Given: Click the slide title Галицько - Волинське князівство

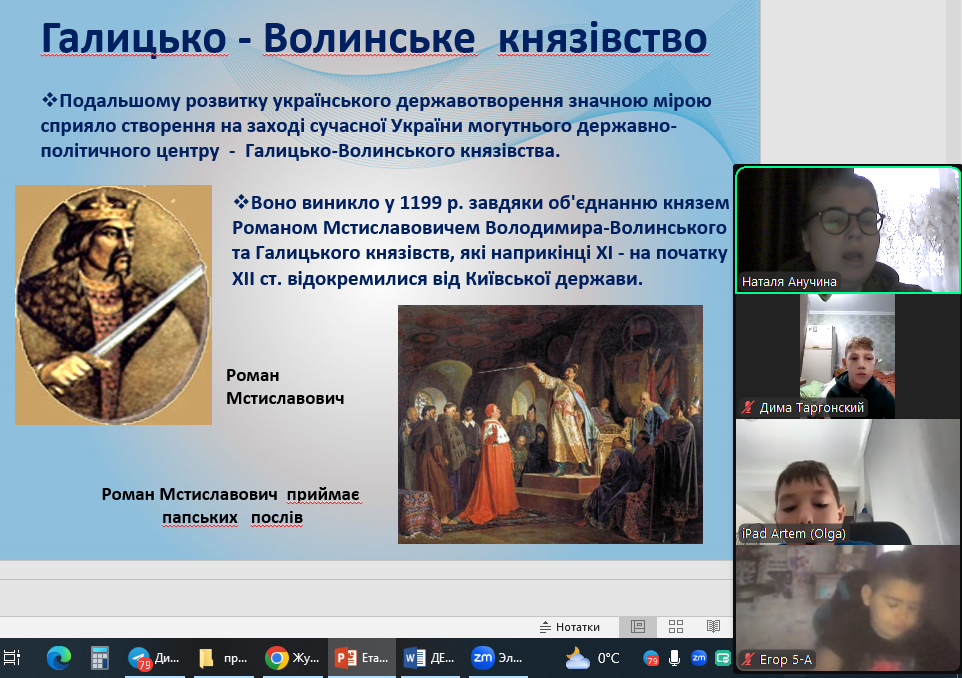Looking at the screenshot, I should click(374, 38).
